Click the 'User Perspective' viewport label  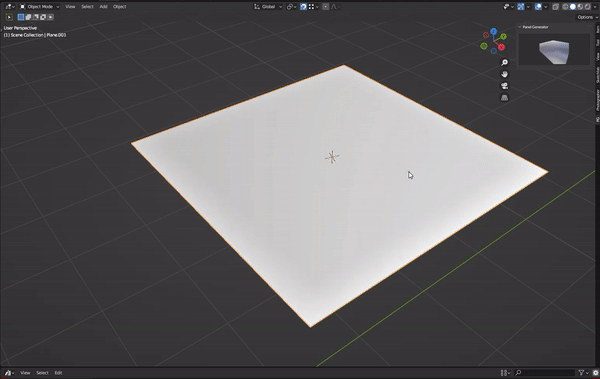tap(20, 28)
